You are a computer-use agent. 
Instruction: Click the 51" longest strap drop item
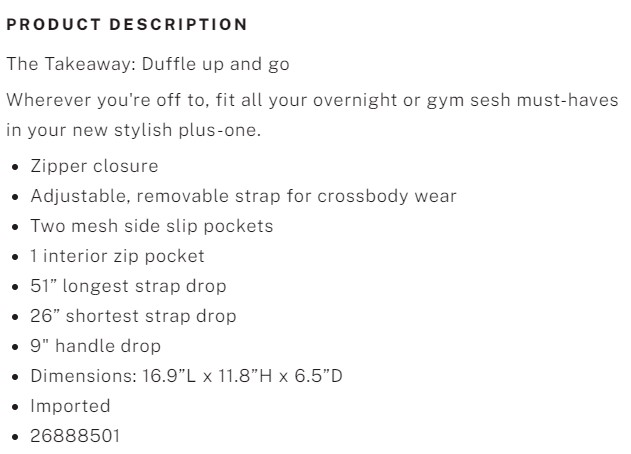pos(128,286)
